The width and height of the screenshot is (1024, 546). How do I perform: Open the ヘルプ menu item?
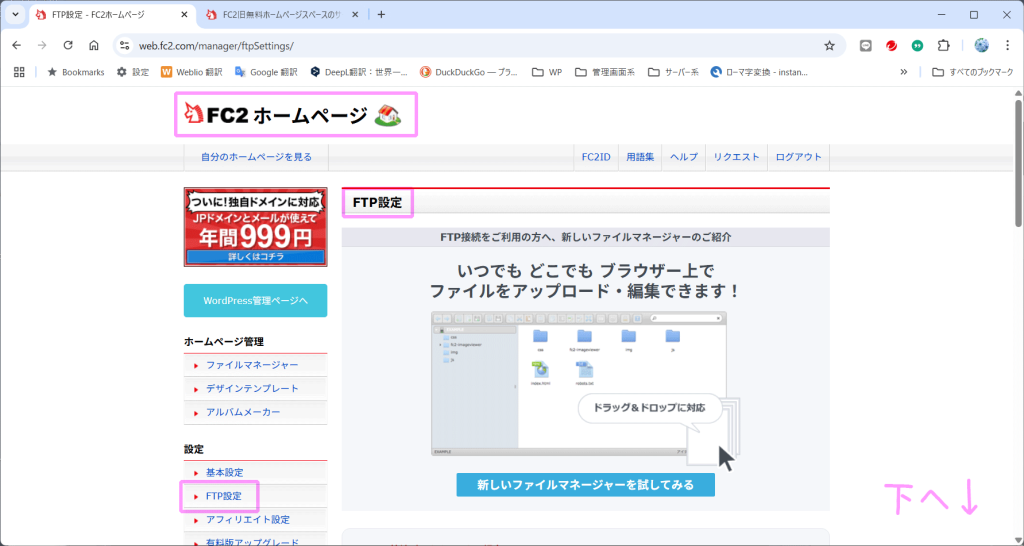(684, 157)
